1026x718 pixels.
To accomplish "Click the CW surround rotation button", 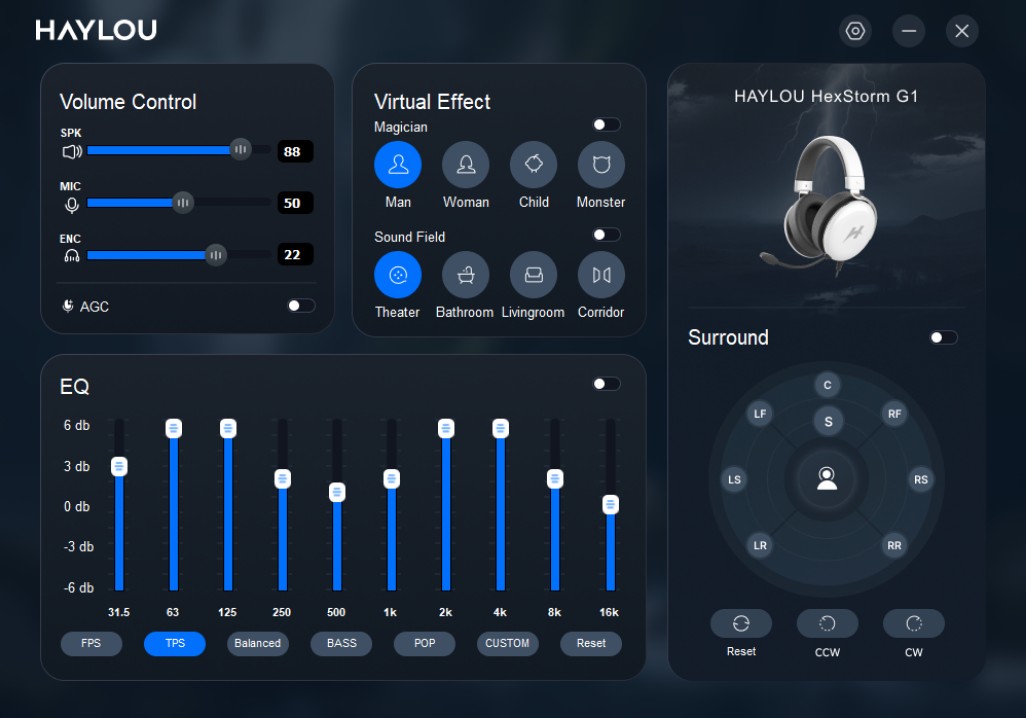I will click(913, 623).
